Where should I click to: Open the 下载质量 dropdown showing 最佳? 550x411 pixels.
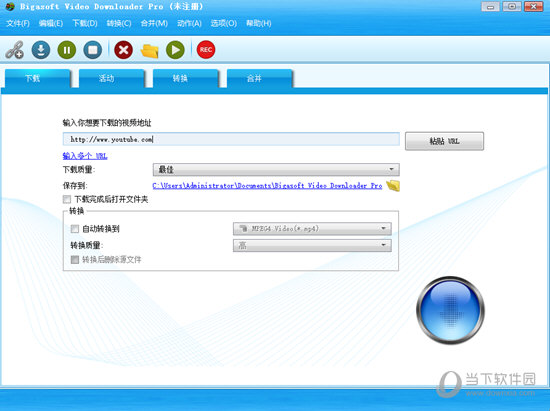click(x=276, y=170)
